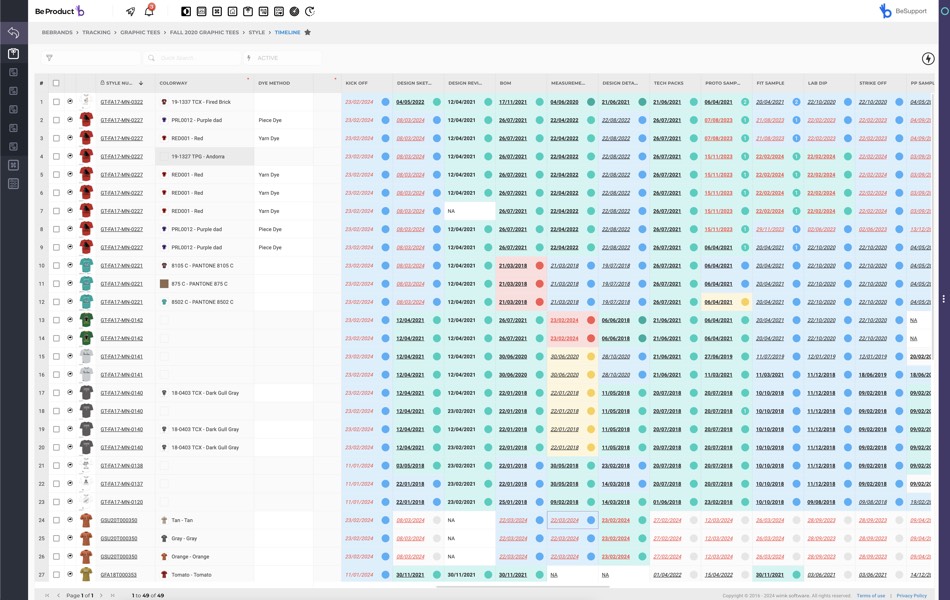
Task: Go to the next page arrow
Action: click(101, 595)
